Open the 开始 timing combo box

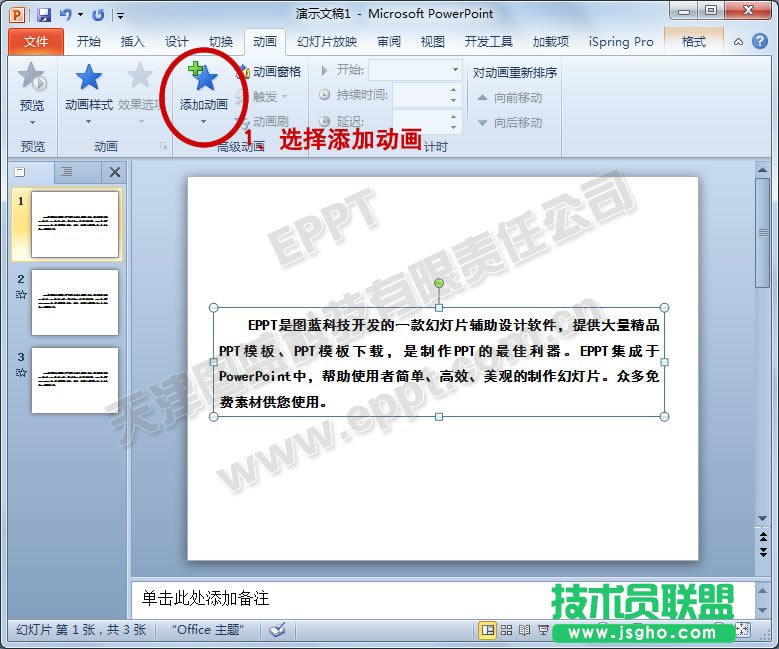click(x=415, y=70)
